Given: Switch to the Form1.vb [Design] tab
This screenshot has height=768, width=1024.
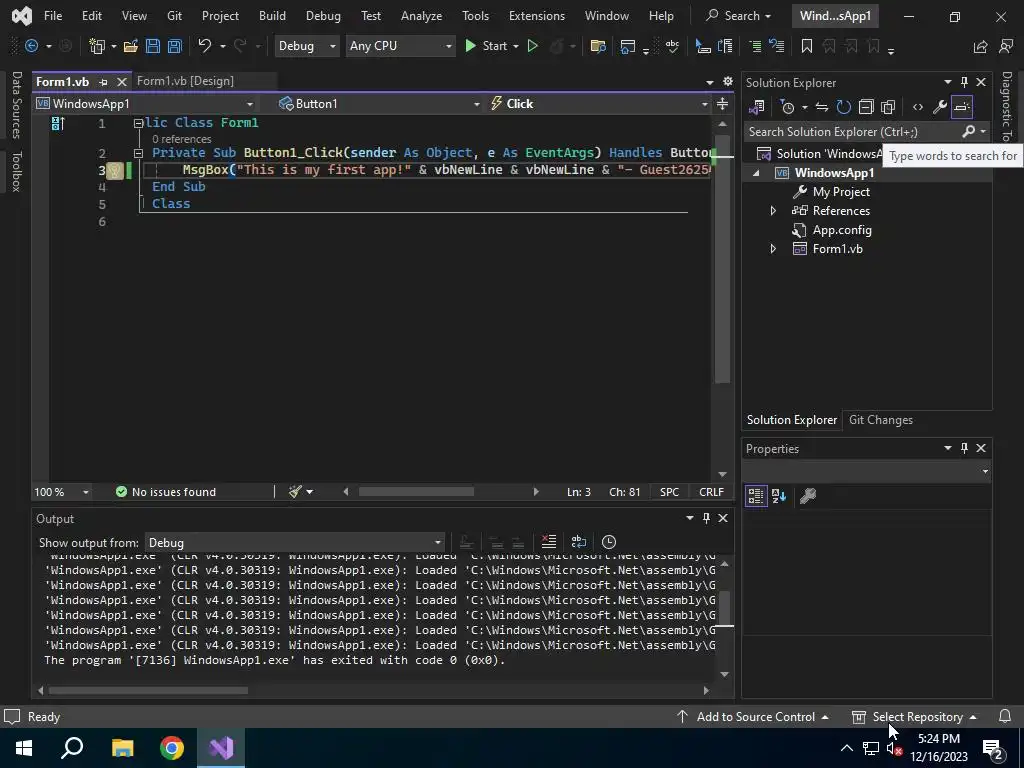Looking at the screenshot, I should 185,81.
